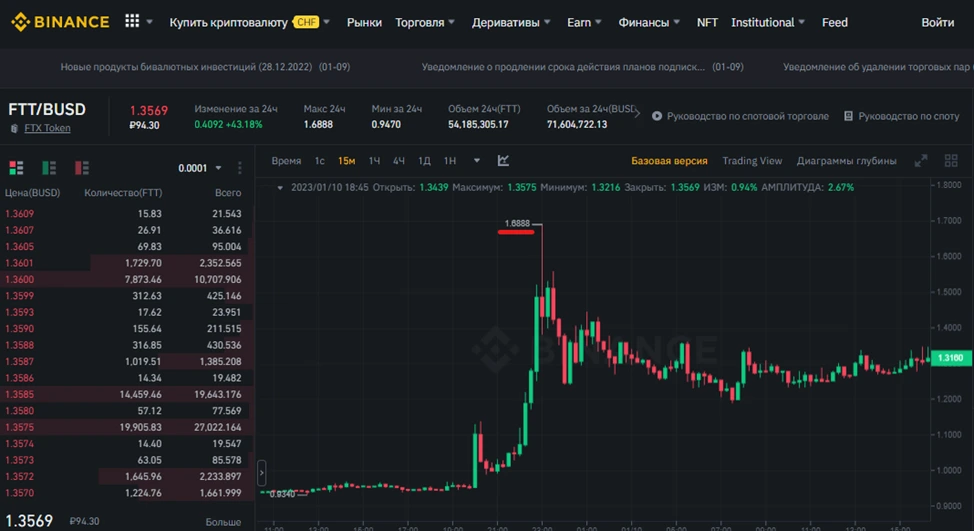Screen dimensions: 974x531
Task: Click Больше link under order book
Action: tap(223, 522)
